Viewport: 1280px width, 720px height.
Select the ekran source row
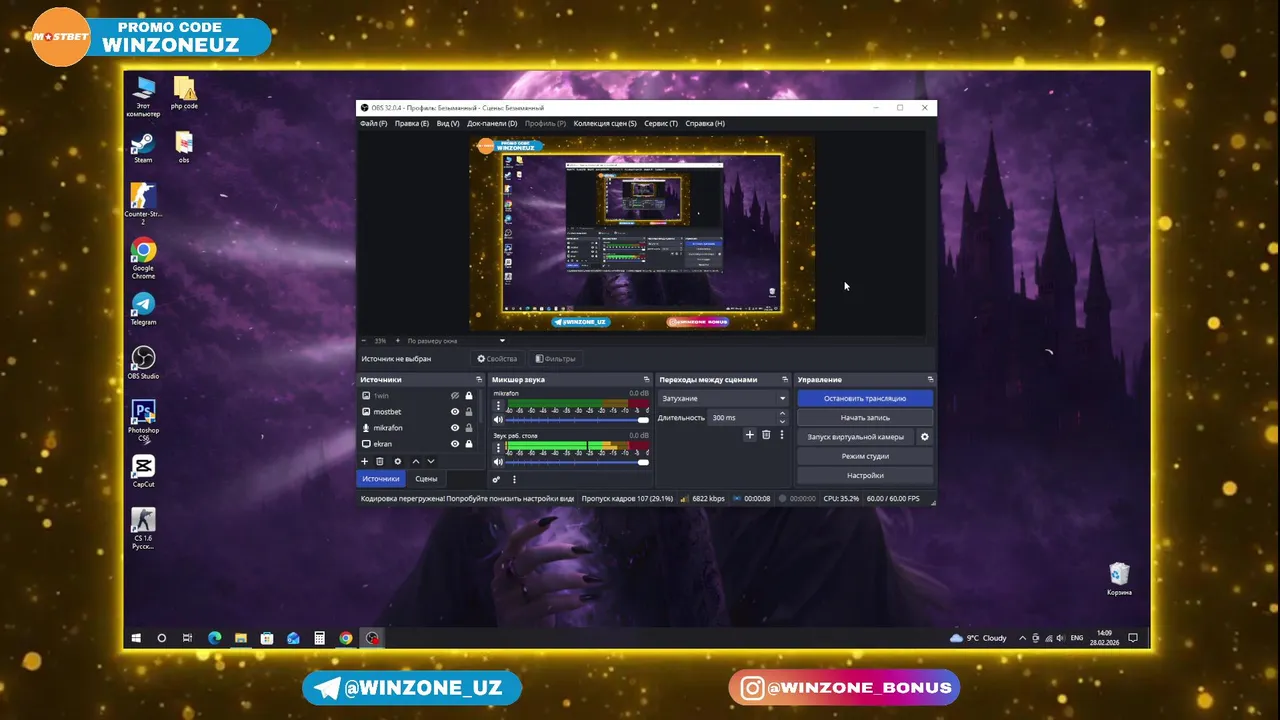pyautogui.click(x=417, y=444)
